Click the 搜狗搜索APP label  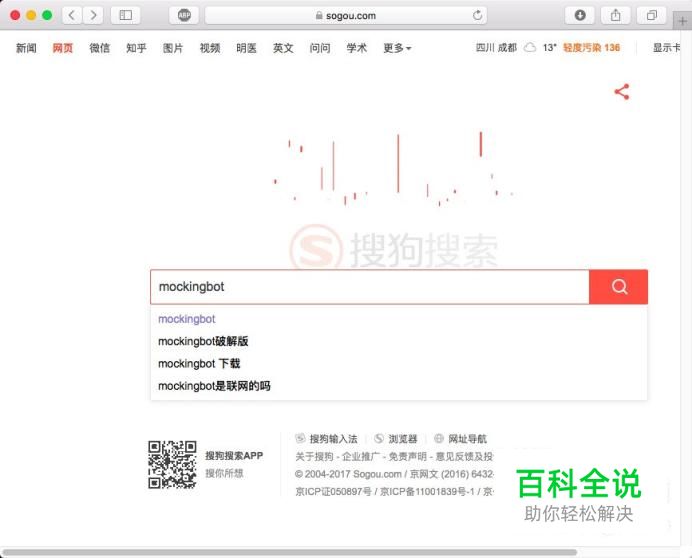pos(234,456)
